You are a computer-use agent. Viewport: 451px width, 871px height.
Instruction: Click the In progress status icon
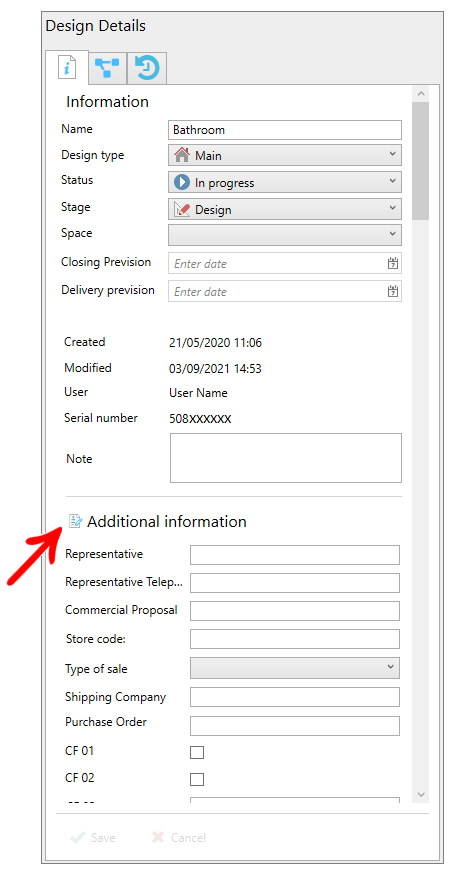pyautogui.click(x=182, y=182)
